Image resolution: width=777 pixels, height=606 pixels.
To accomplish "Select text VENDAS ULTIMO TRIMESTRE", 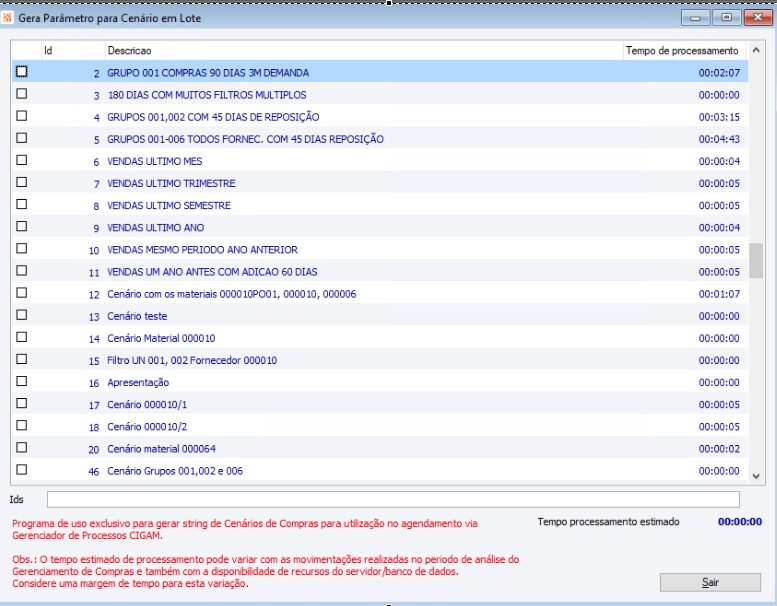I will pyautogui.click(x=171, y=183).
